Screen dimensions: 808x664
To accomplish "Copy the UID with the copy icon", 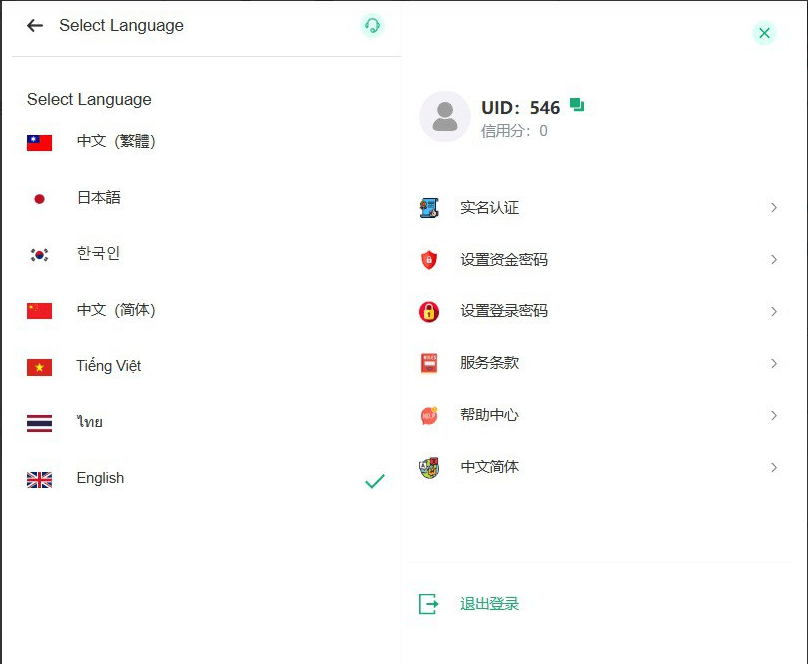I will (577, 105).
